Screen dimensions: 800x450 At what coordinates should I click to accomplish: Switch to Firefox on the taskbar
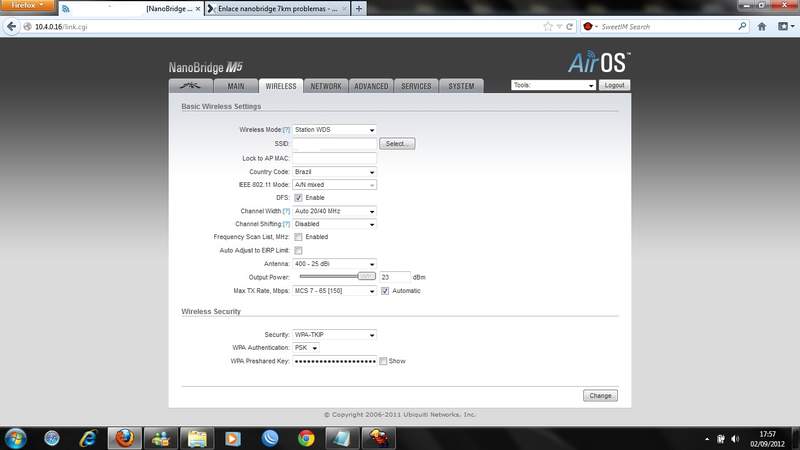[124, 438]
